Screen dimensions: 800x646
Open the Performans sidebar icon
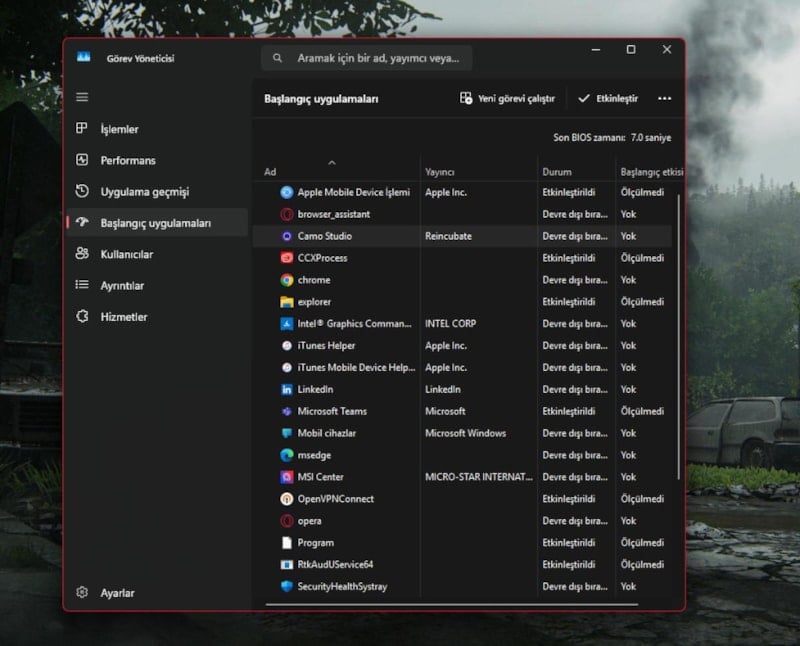(x=82, y=160)
